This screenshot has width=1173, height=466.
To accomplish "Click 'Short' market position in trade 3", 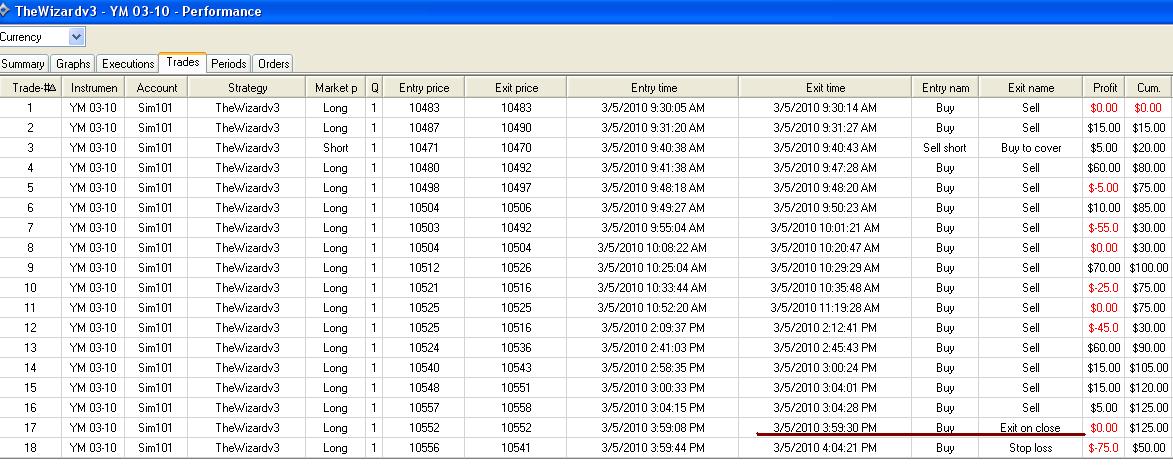I will point(336,148).
